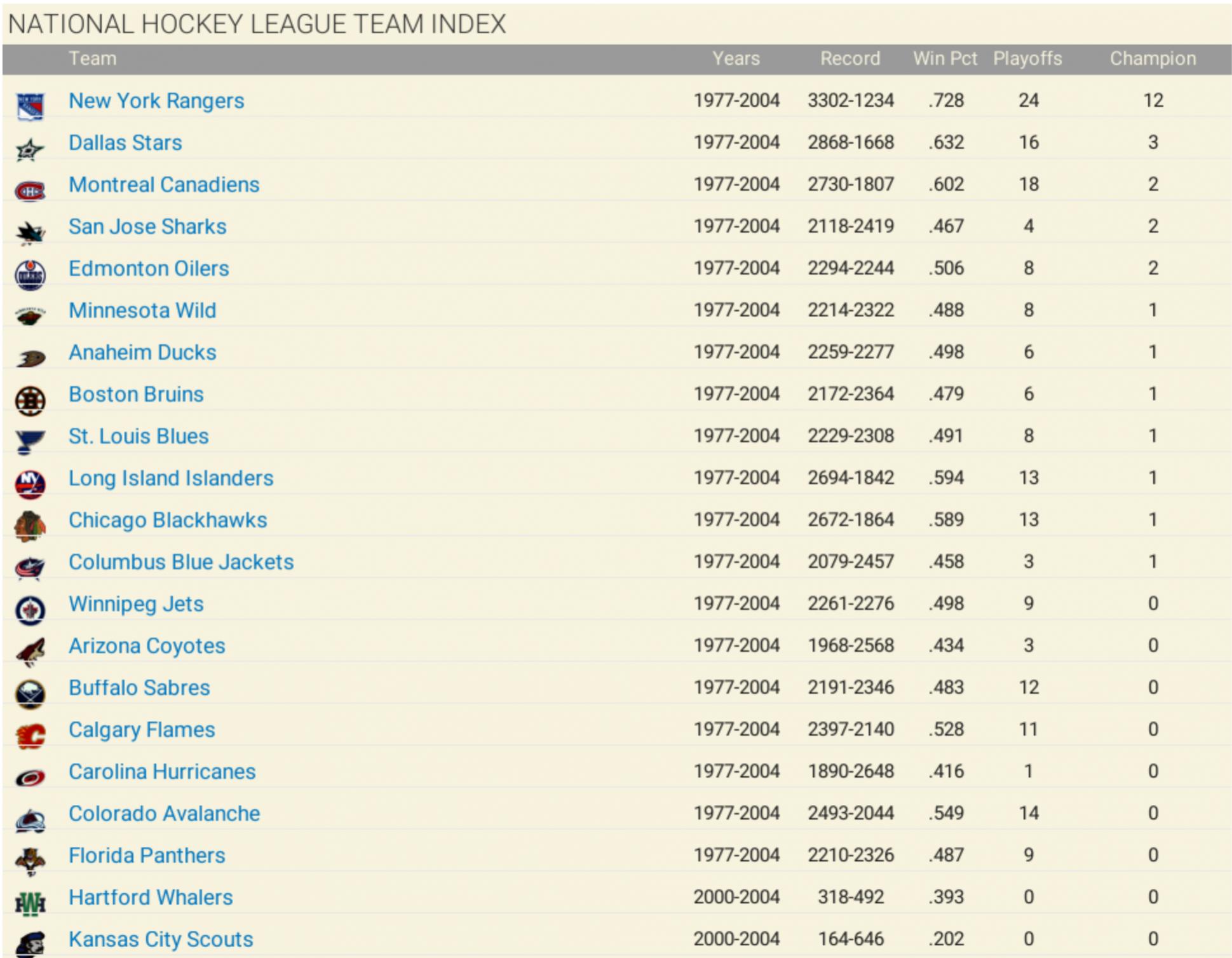The image size is (1232, 958).
Task: Click the Record column header
Action: coord(850,58)
